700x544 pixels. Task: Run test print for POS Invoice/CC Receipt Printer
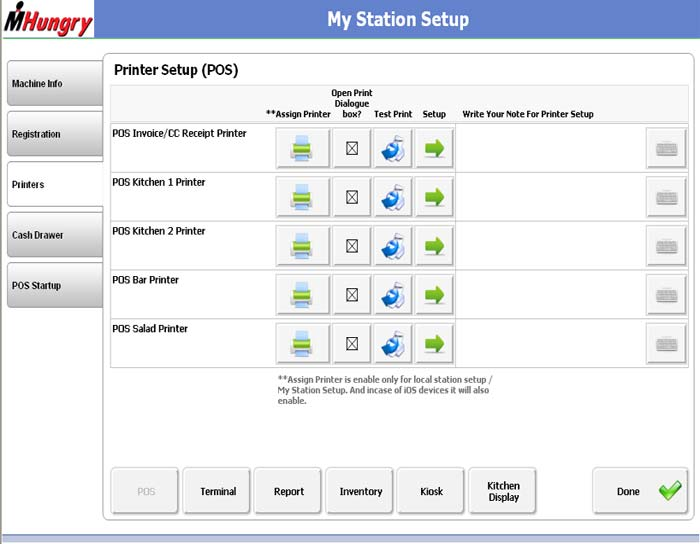coord(392,148)
